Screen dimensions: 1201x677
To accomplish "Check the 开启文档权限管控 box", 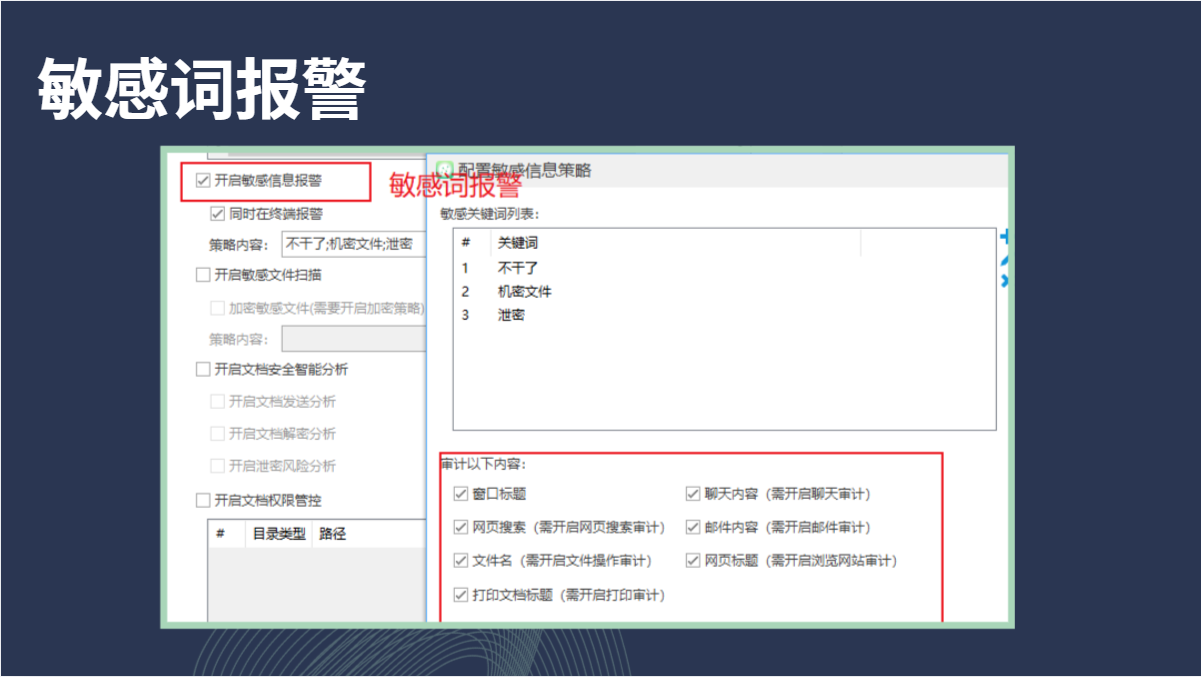I will point(204,500).
